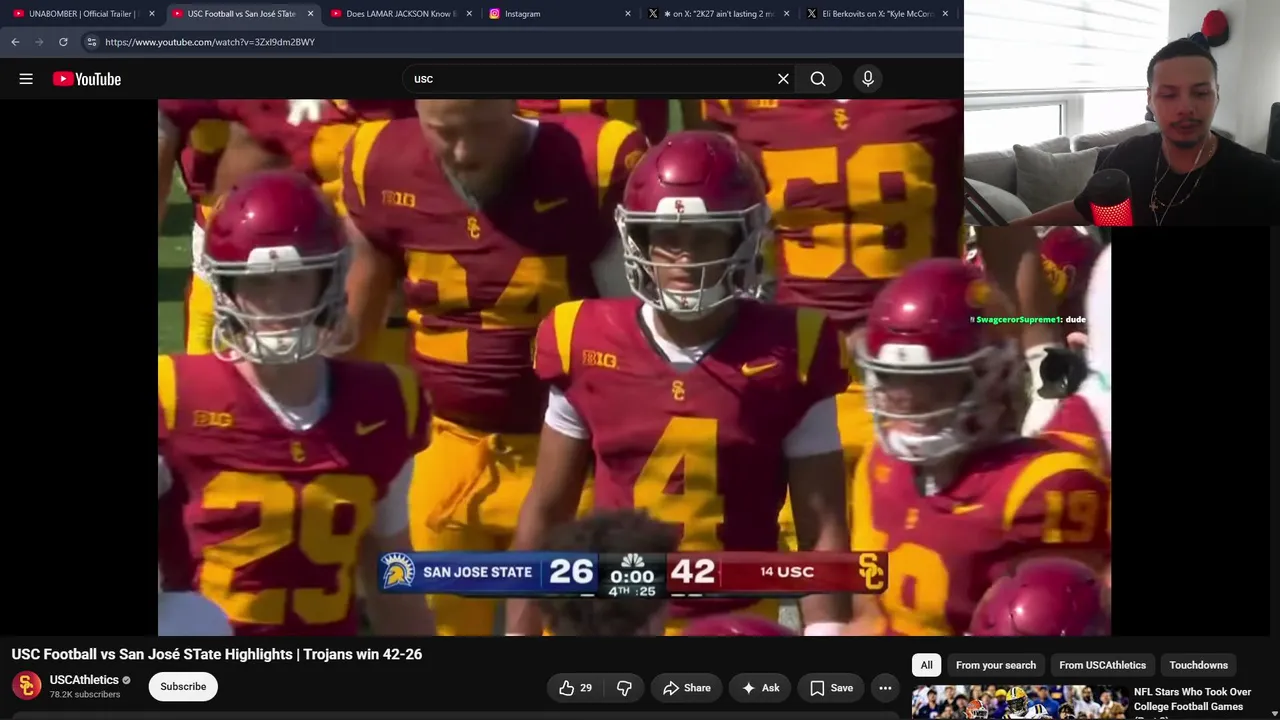
Task: Open "NFL Stars Who Took Over" video title
Action: tap(1193, 699)
